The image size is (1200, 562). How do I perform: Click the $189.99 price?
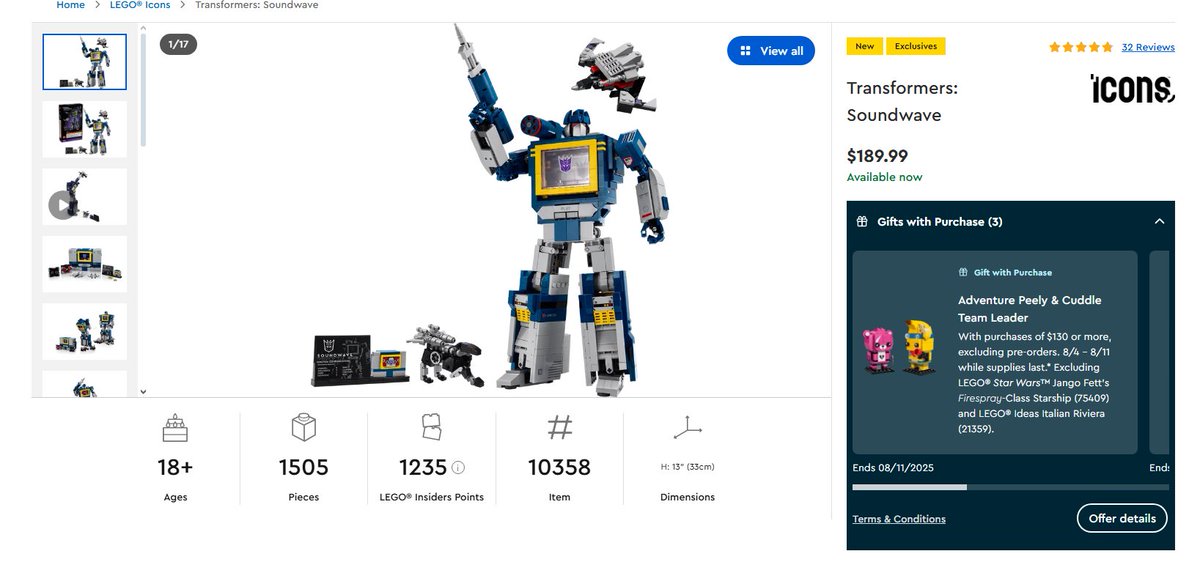tap(877, 156)
